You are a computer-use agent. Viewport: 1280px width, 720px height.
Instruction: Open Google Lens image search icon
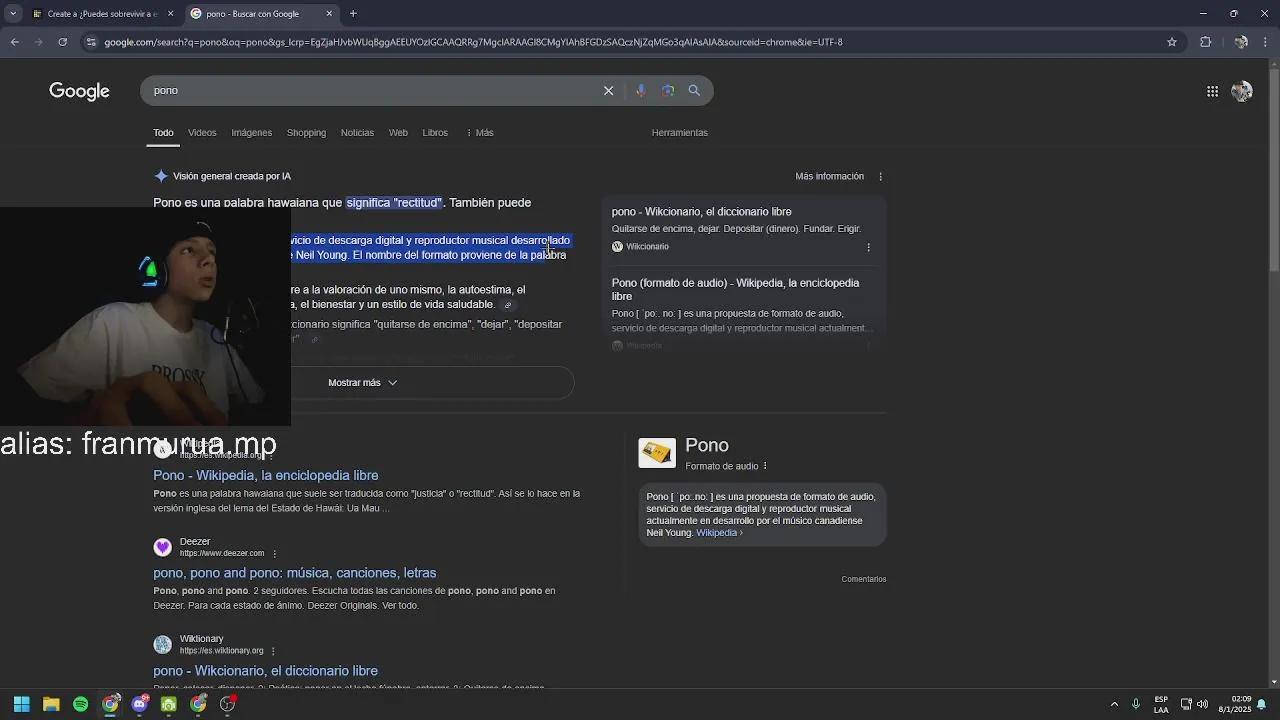tap(668, 91)
